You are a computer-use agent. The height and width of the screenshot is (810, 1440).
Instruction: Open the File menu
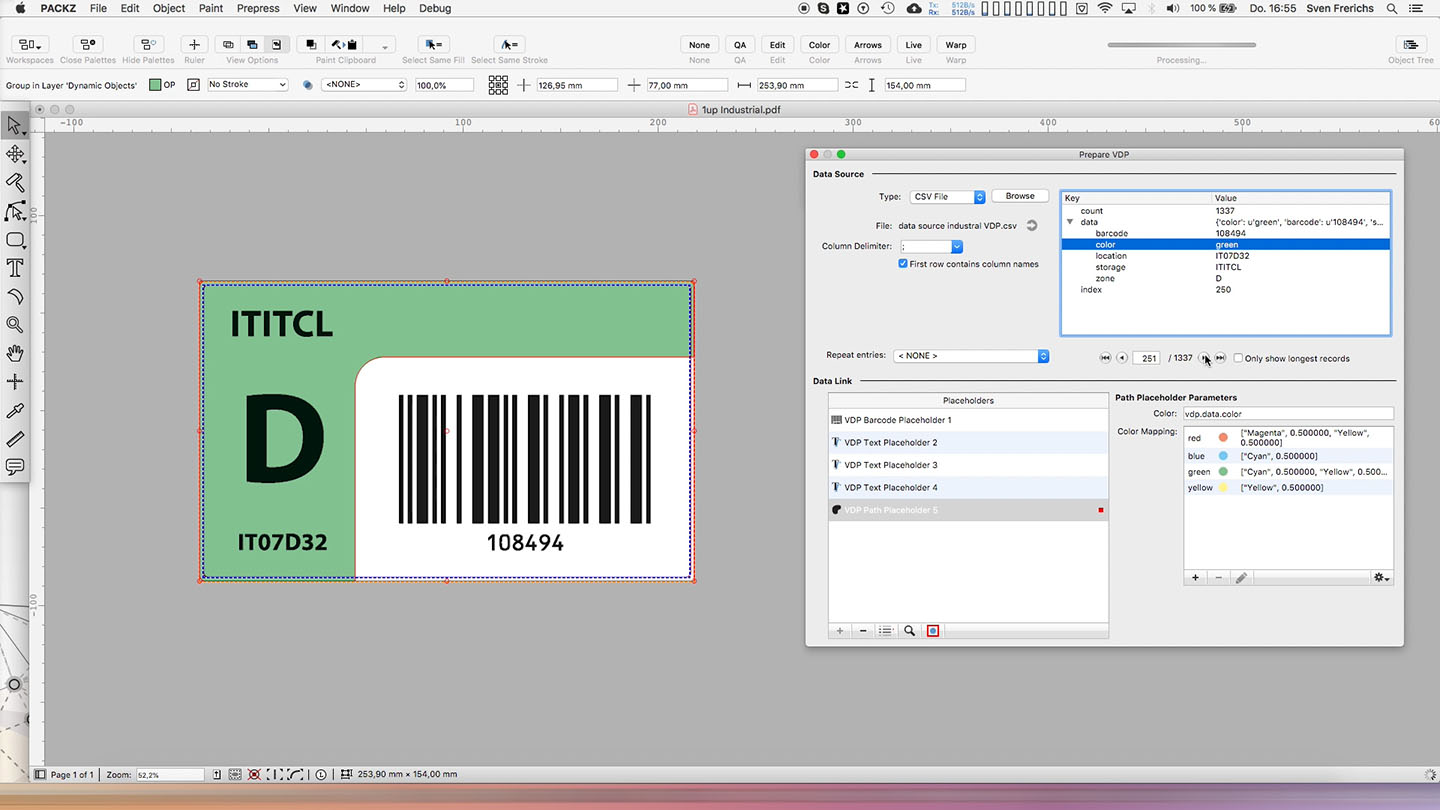(98, 8)
